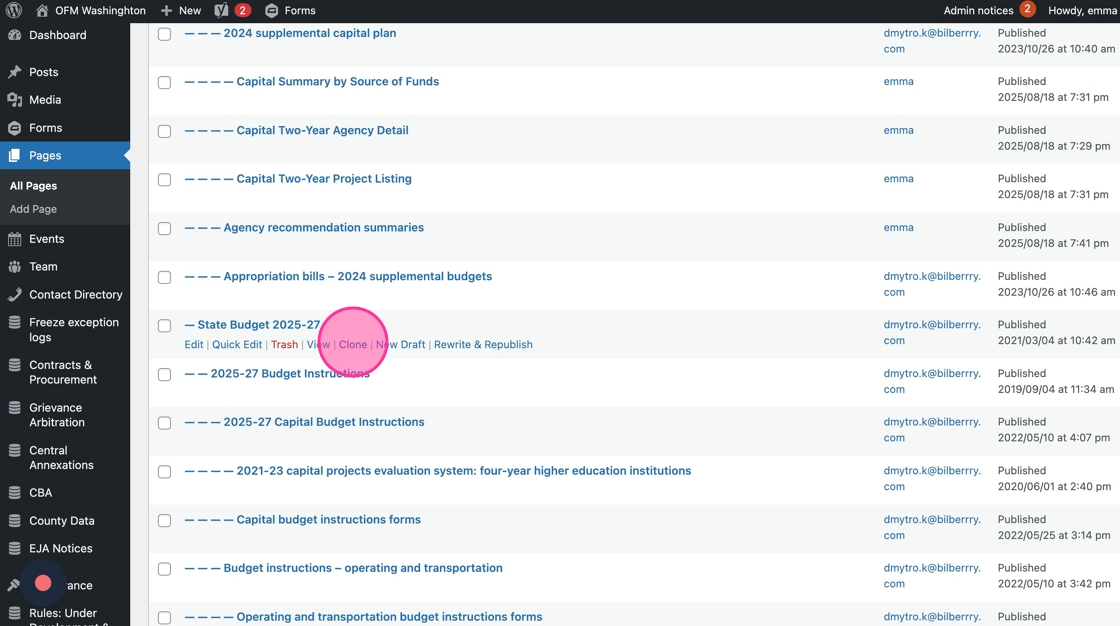The width and height of the screenshot is (1120, 626).
Task: Filter by author emma on Capital Summary row
Action: (x=899, y=81)
